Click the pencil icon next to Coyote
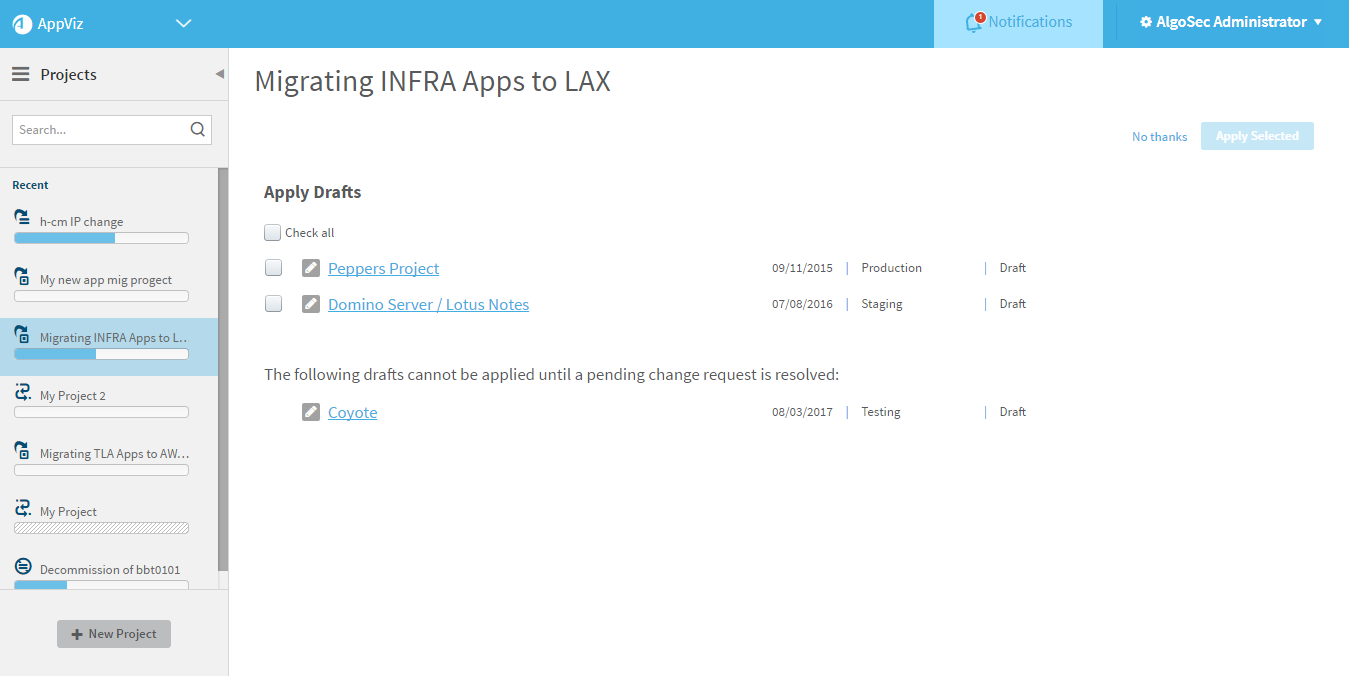The image size is (1349, 676). tap(311, 412)
